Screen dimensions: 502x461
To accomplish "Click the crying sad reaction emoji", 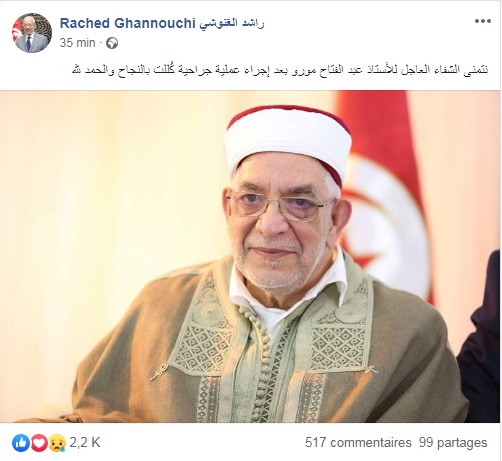I will pos(57,443).
